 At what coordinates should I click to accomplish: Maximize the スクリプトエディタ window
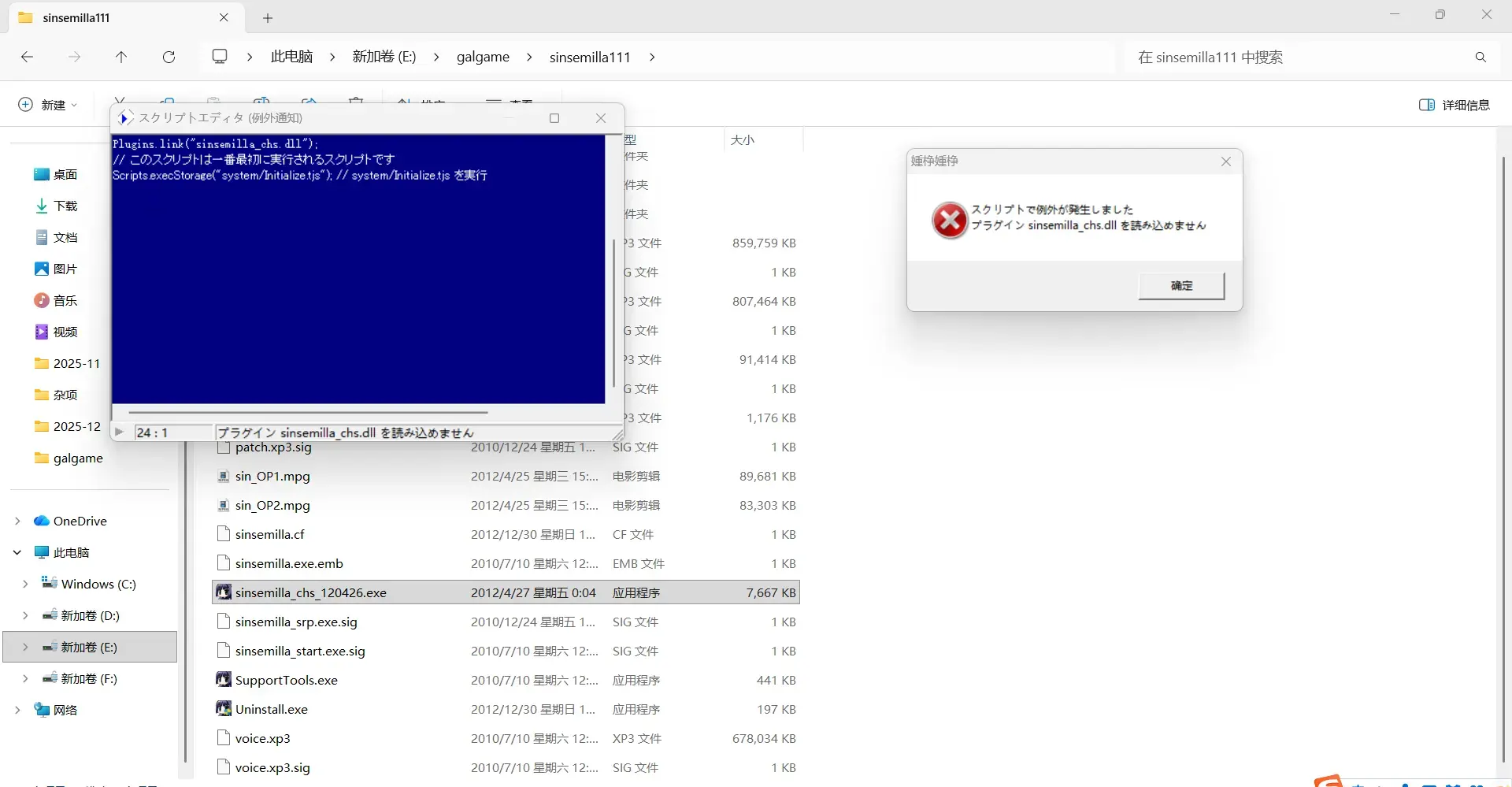pyautogui.click(x=554, y=118)
